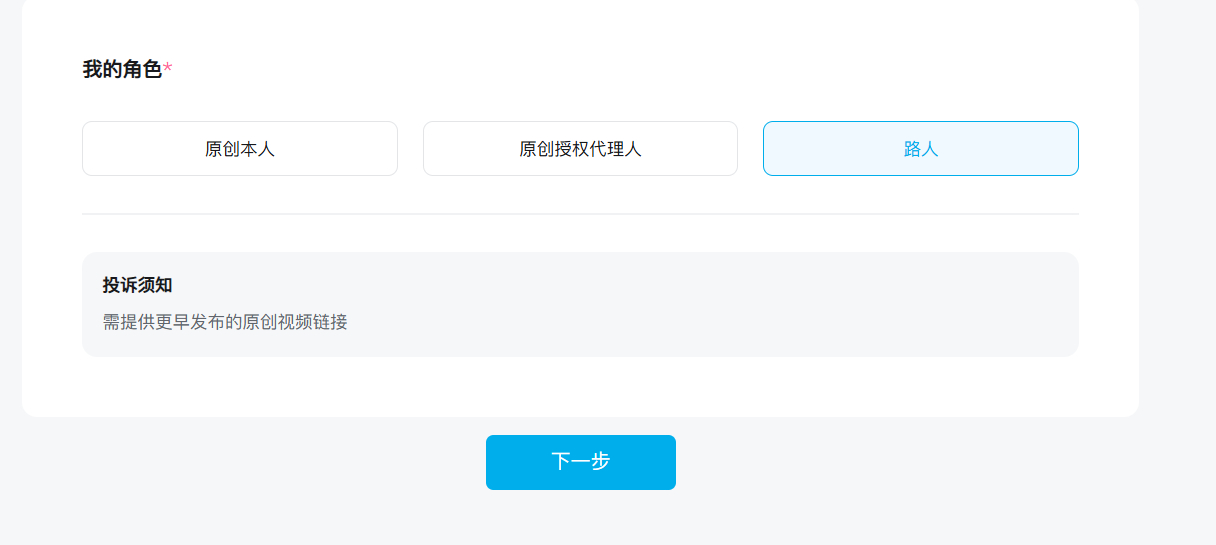Click the 我的角色 field label
The height and width of the screenshot is (545, 1216).
[x=122, y=70]
